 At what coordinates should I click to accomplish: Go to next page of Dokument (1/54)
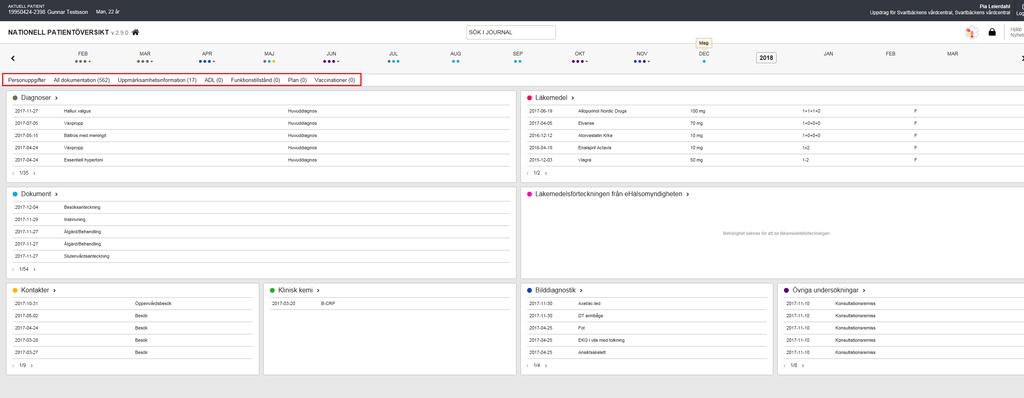point(35,269)
